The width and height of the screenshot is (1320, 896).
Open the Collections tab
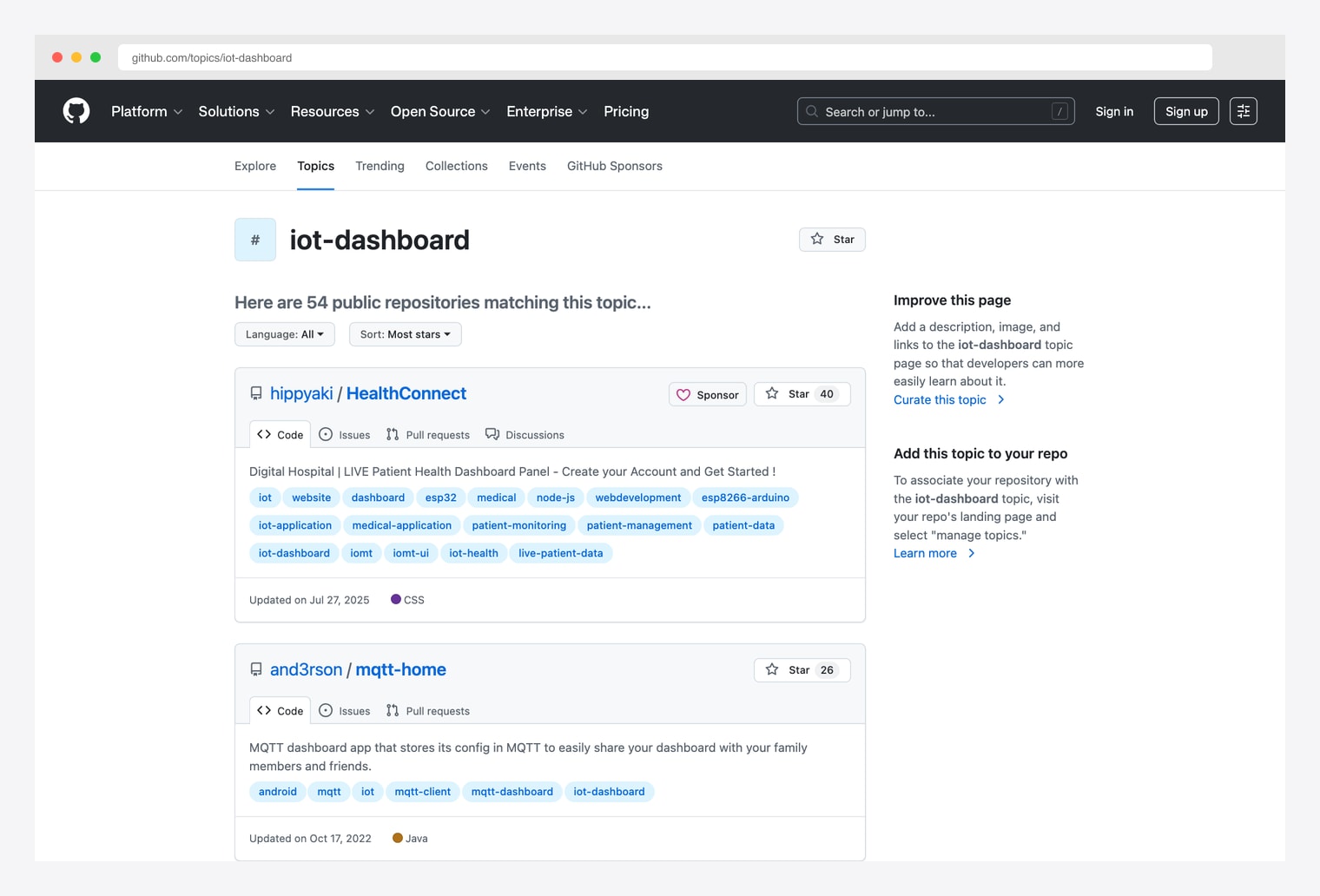tap(457, 166)
